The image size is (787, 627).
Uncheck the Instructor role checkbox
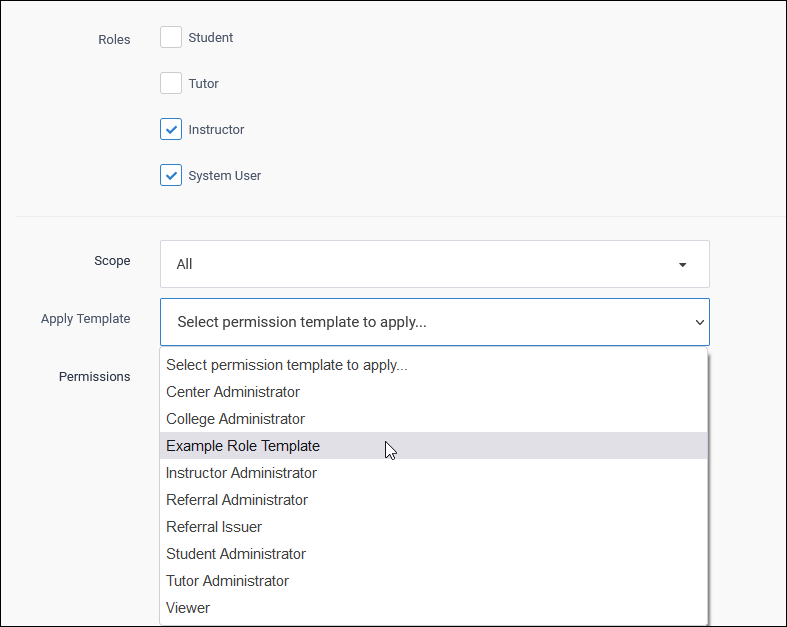tap(171, 129)
